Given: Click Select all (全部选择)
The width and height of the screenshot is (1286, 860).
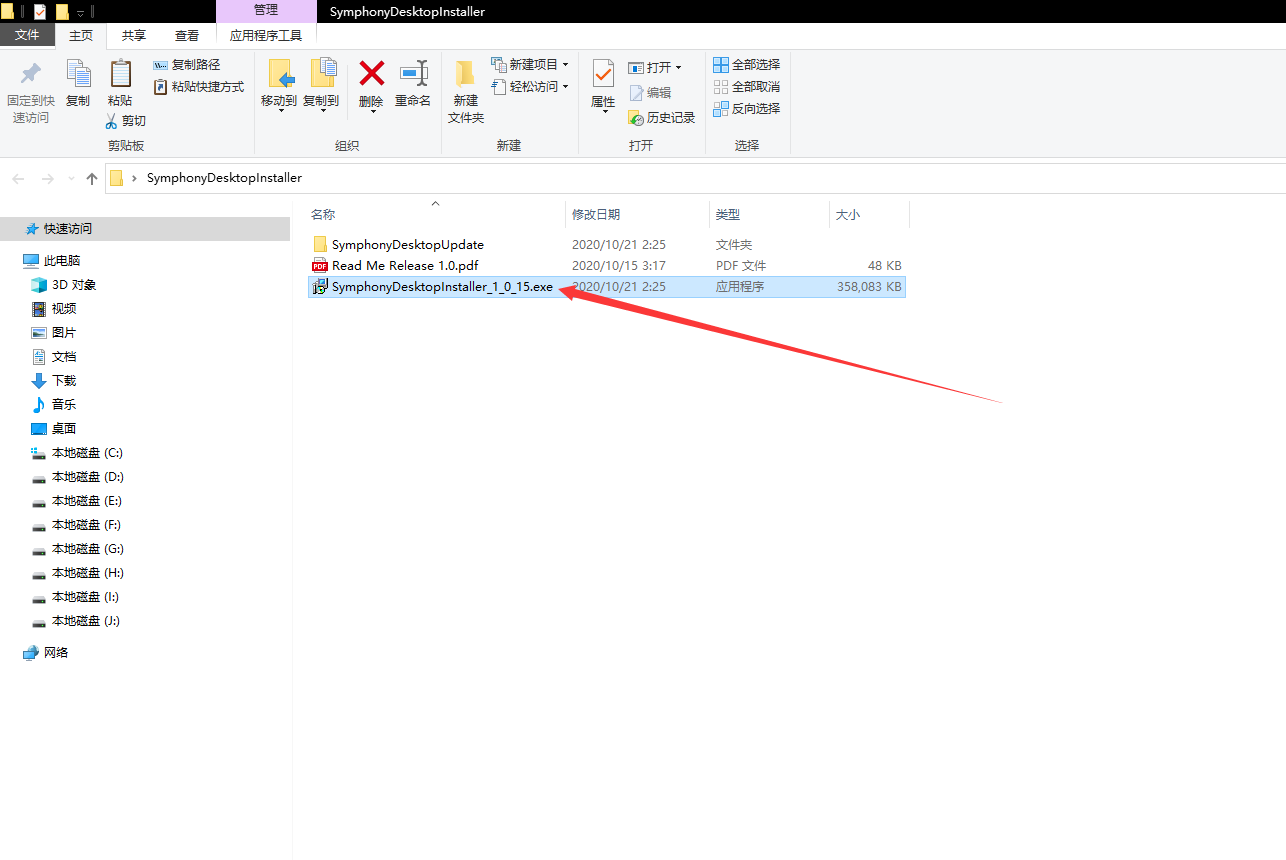Looking at the screenshot, I should click(x=746, y=65).
